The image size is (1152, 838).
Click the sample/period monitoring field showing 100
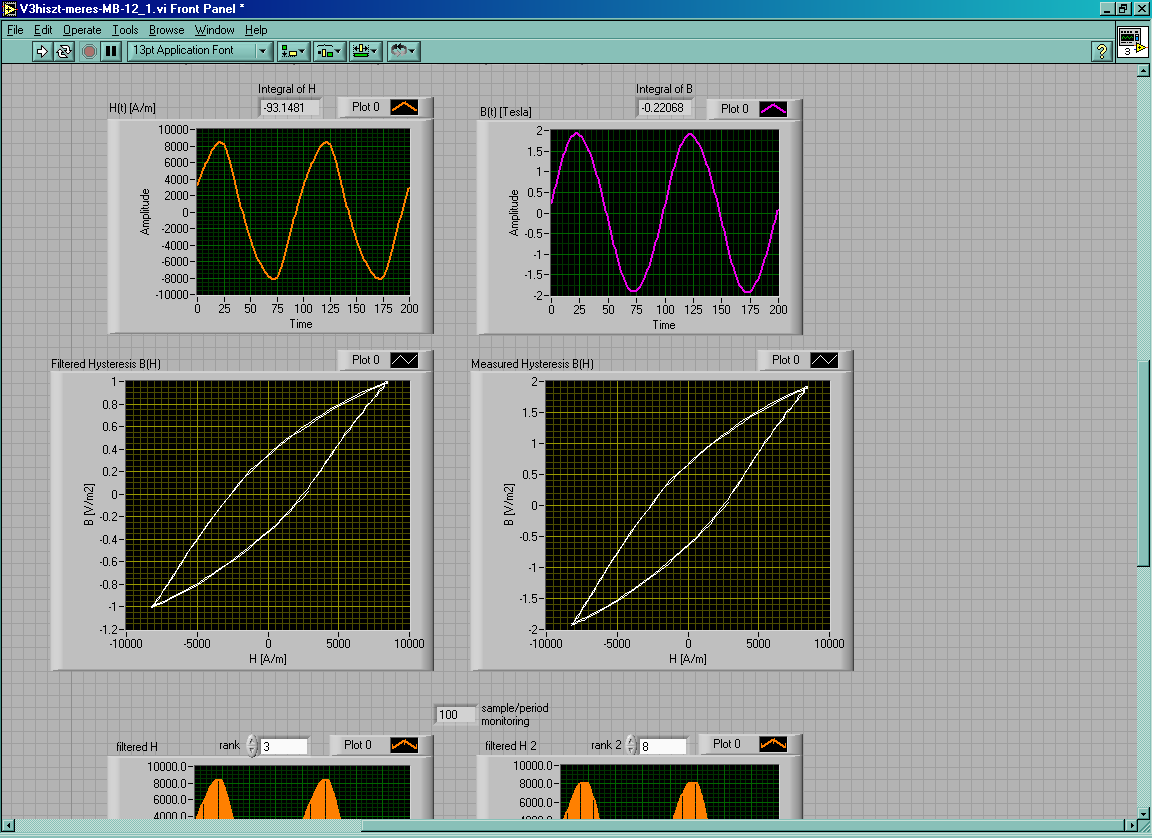click(x=455, y=715)
